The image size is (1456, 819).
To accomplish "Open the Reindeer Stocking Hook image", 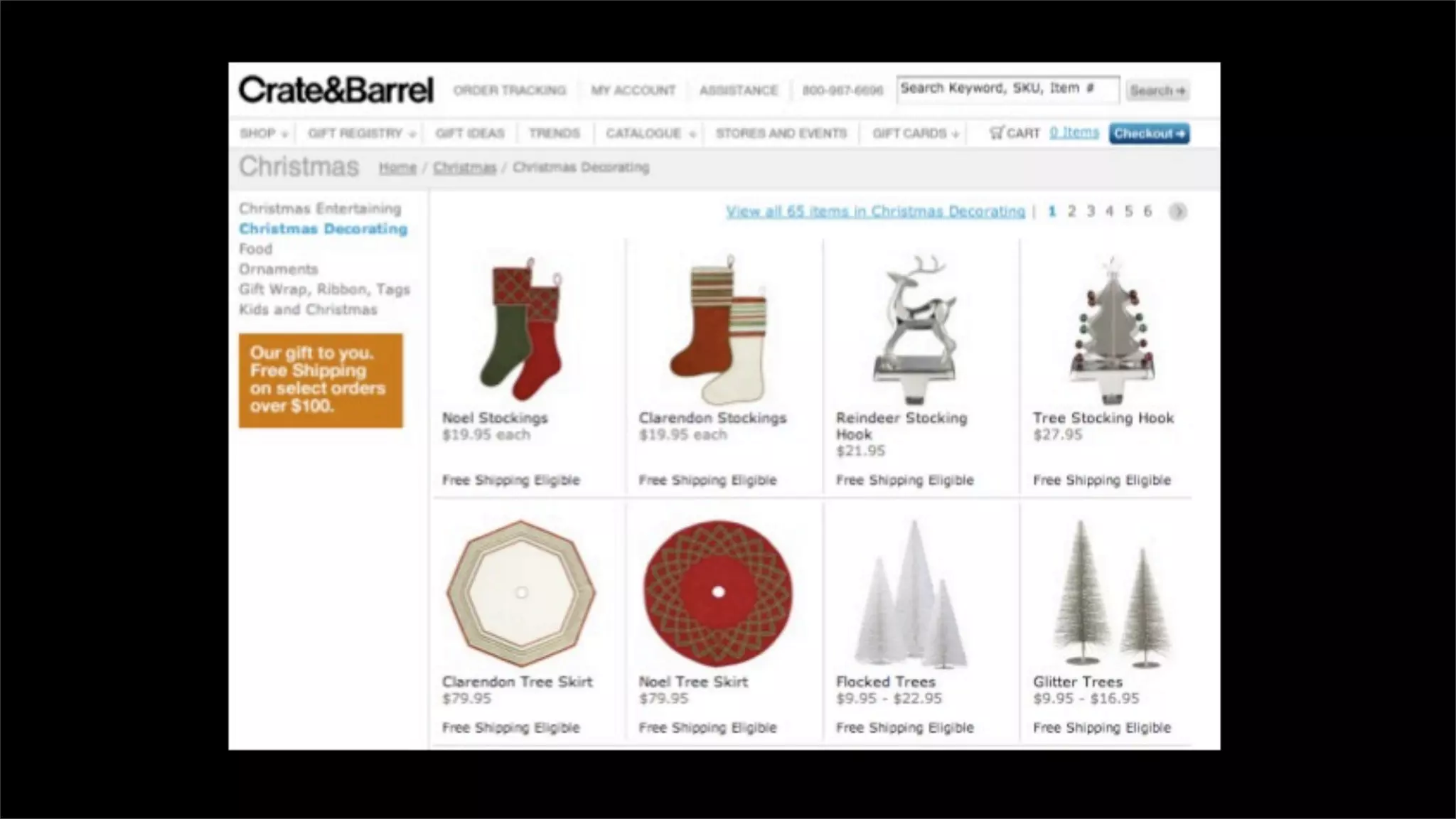I will [x=916, y=328].
